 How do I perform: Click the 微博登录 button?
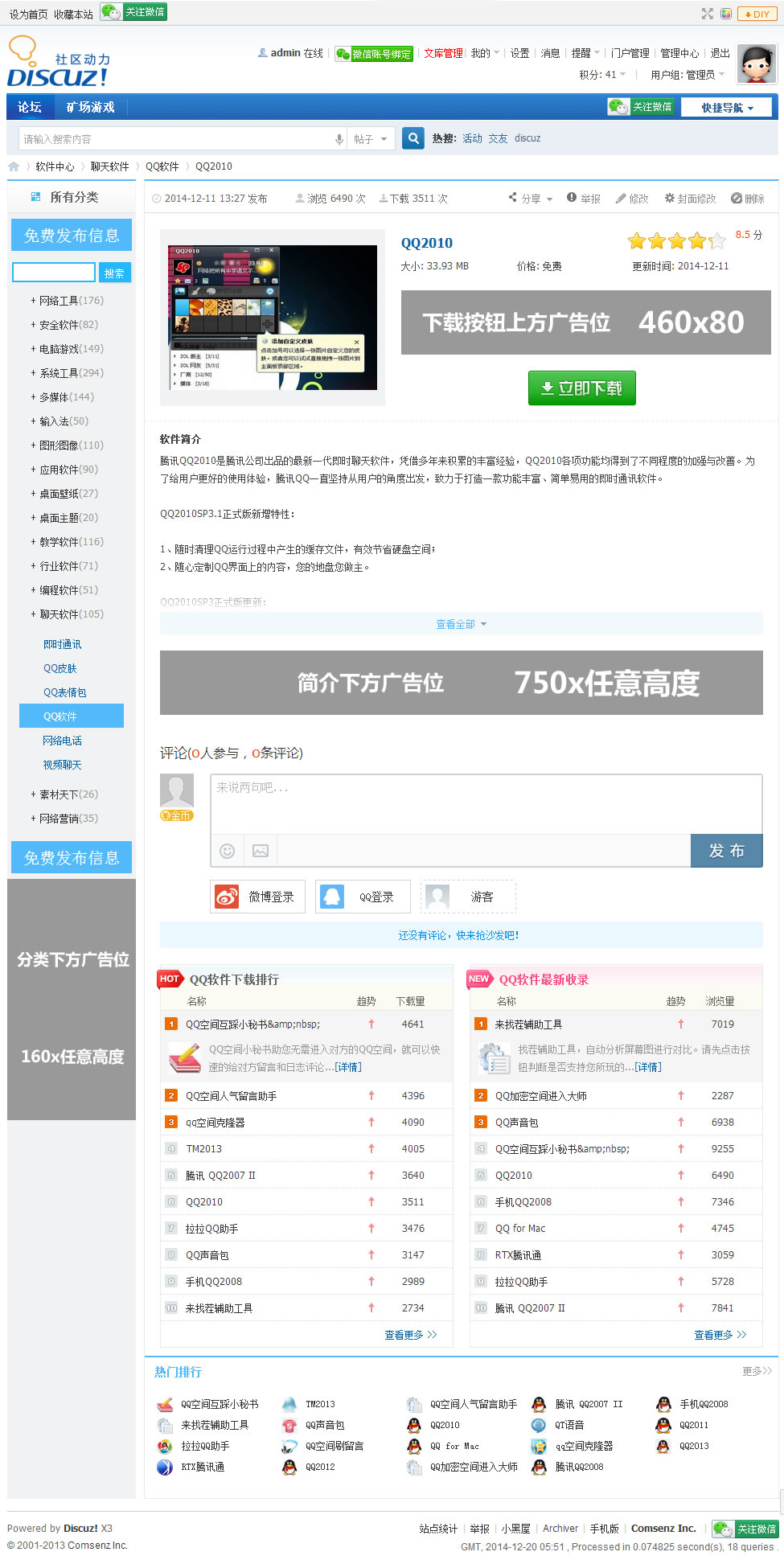258,897
